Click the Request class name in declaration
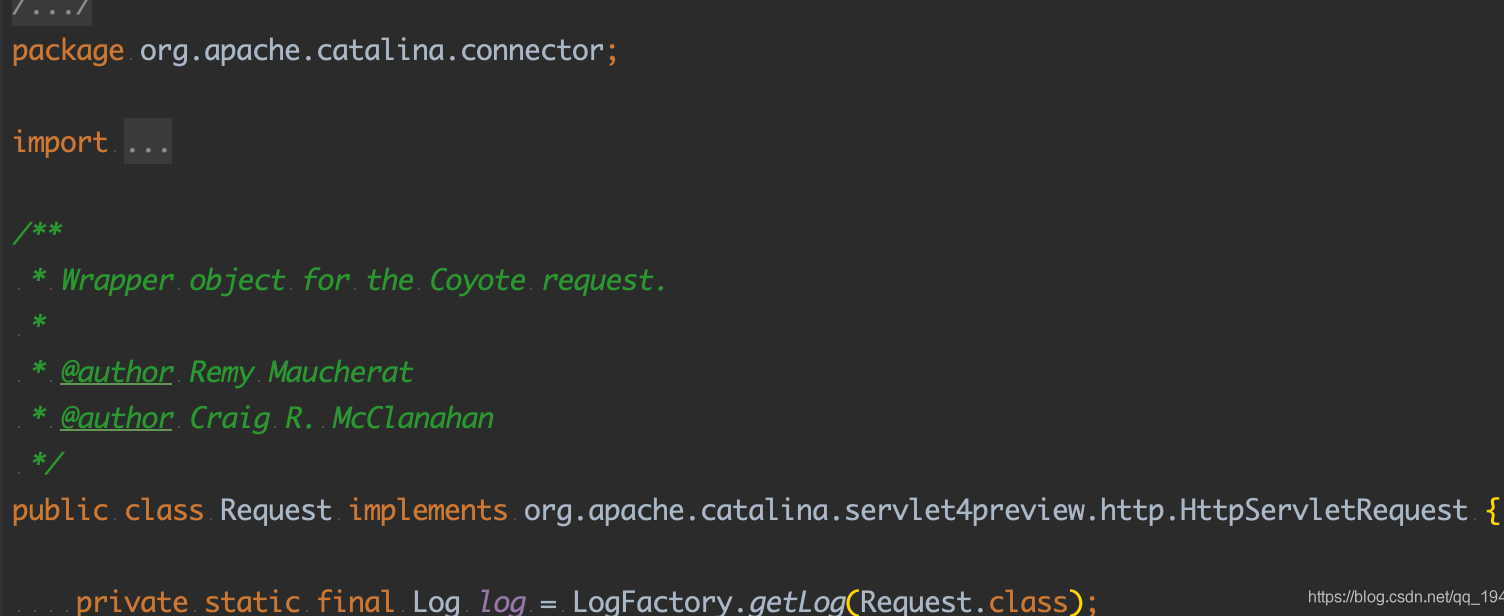 click(276, 510)
